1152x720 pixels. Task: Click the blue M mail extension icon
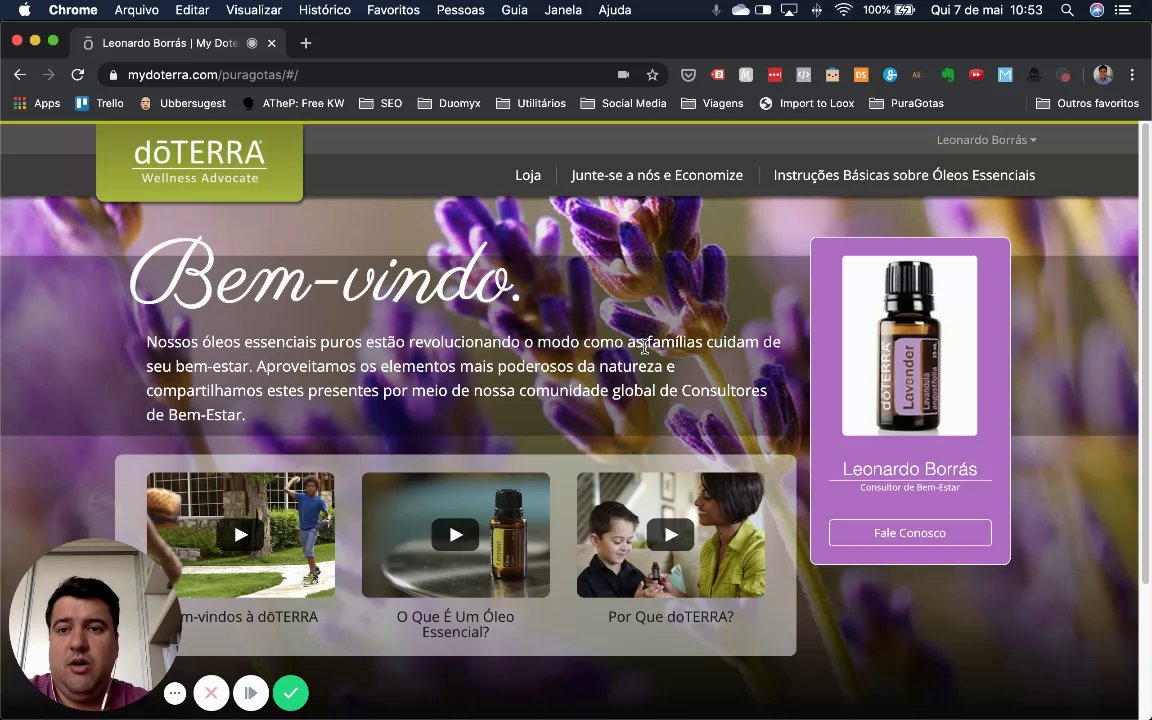pyautogui.click(x=1005, y=74)
